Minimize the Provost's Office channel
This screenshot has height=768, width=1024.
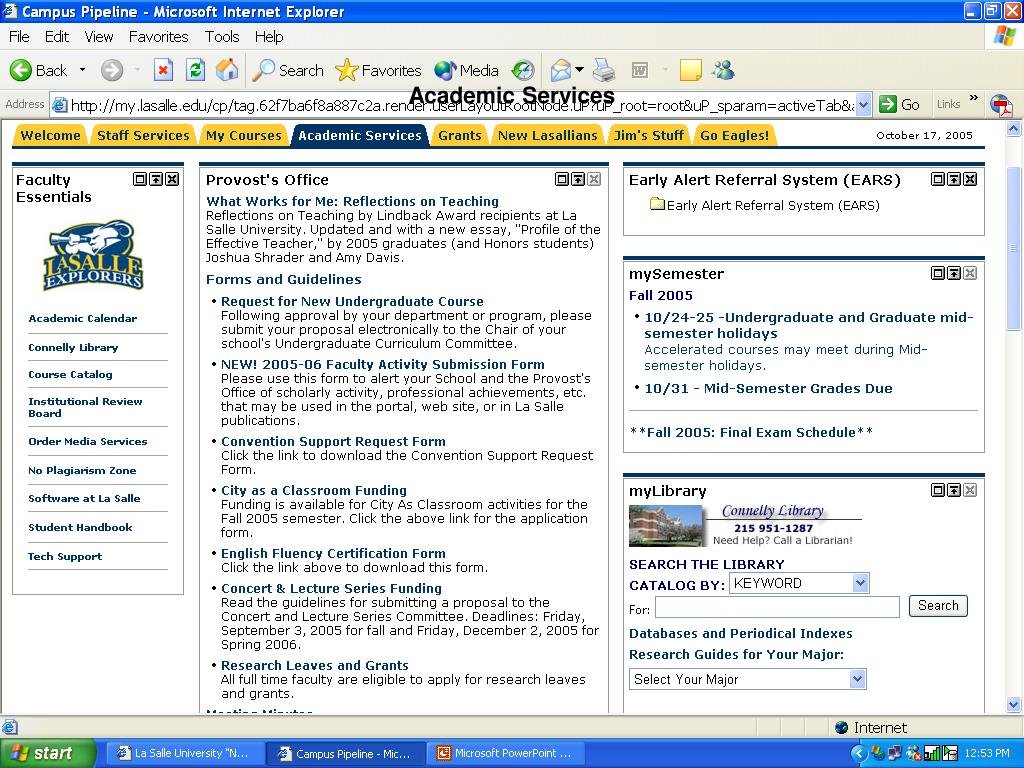point(578,179)
